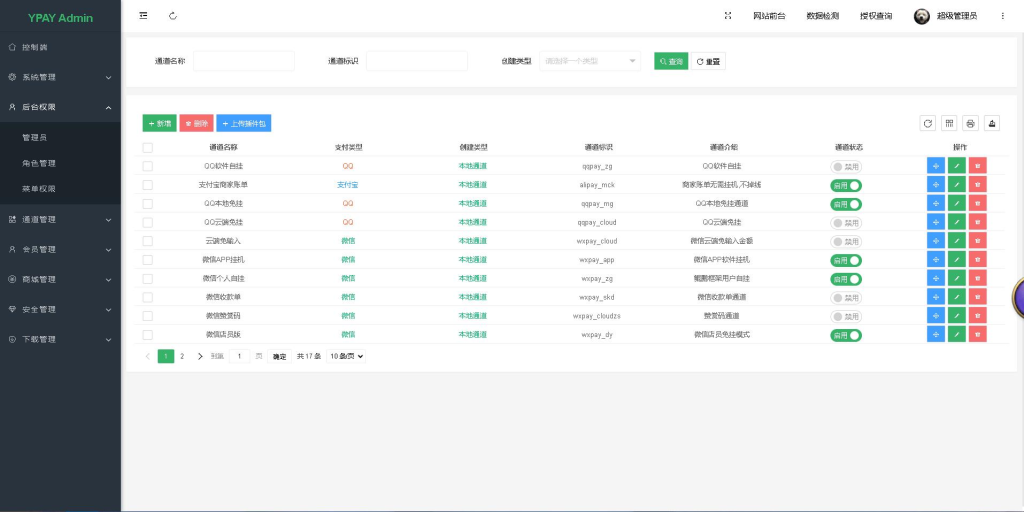Click the export icon above the table
The image size is (1024, 512).
992,123
